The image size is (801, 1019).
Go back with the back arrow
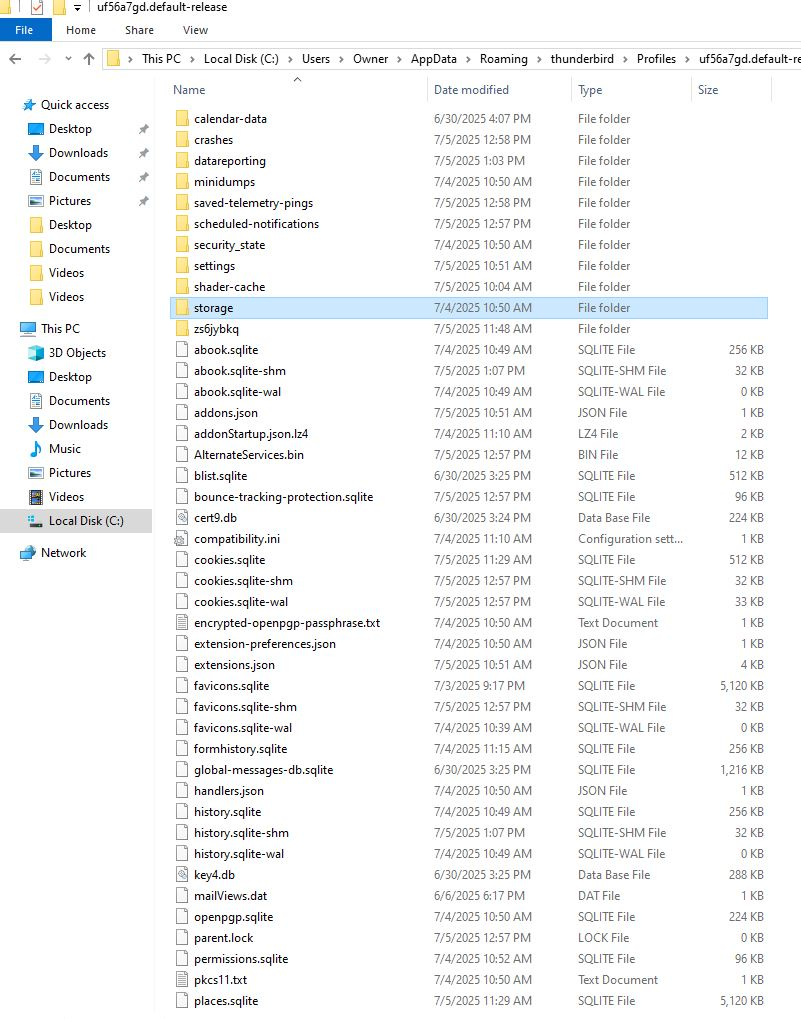pos(15,58)
